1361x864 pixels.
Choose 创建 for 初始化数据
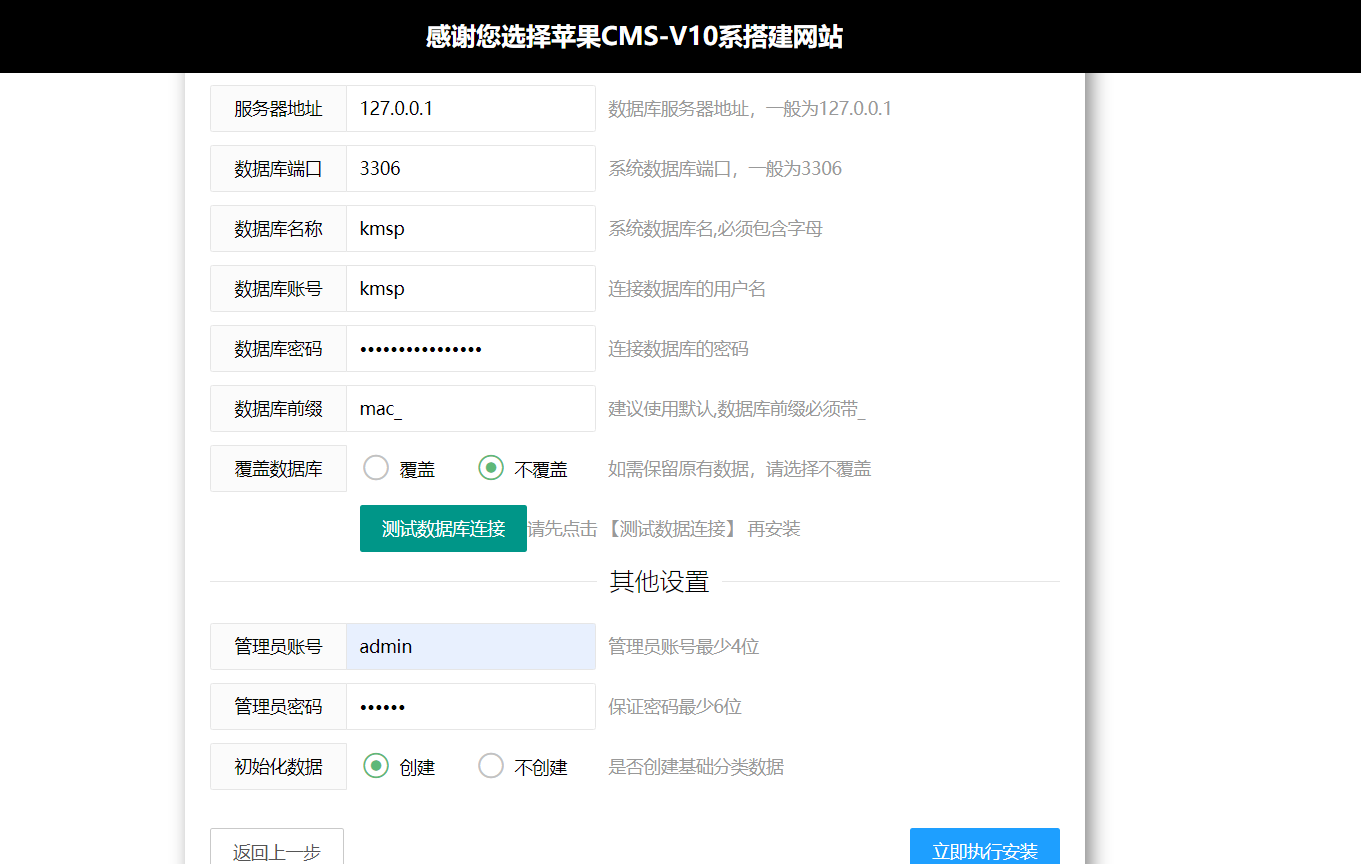click(376, 766)
